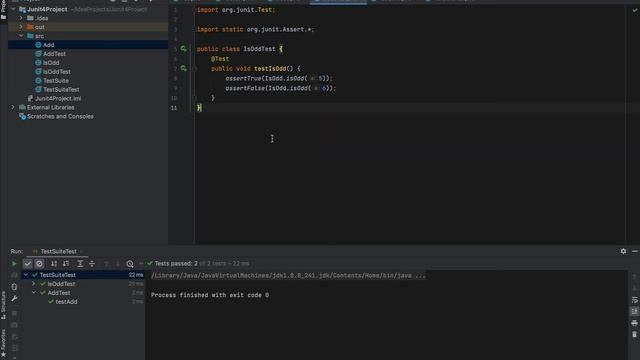640x360 pixels.
Task: Collapse the Junit4Project root node
Action: (13, 9)
